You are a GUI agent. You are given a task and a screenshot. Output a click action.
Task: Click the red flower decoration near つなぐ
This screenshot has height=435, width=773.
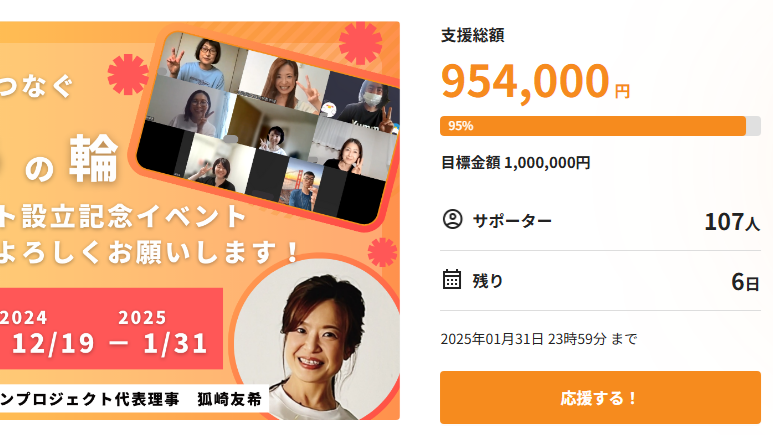pyautogui.click(x=128, y=74)
